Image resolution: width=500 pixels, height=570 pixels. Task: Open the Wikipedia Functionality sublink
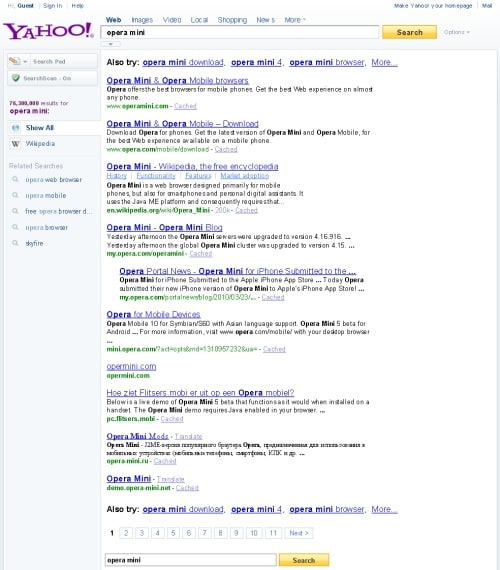(x=156, y=176)
